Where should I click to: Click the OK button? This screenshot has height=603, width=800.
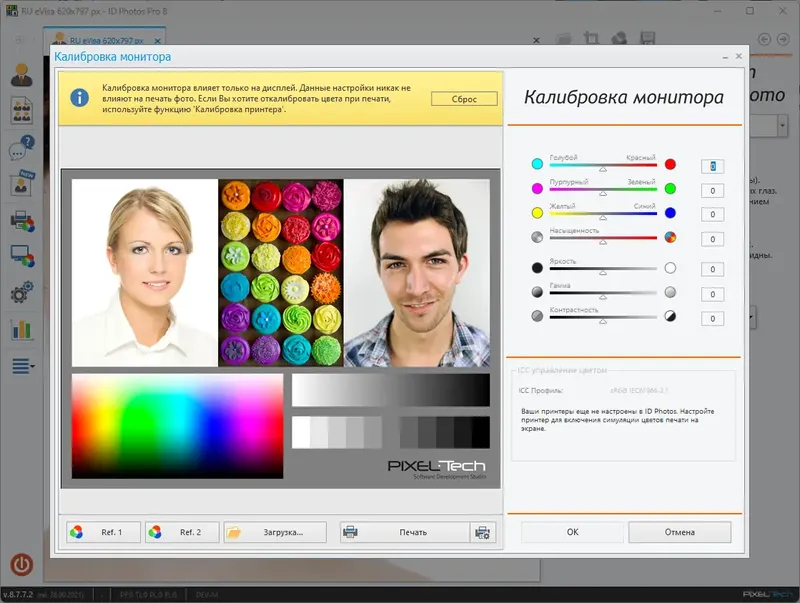tap(572, 532)
